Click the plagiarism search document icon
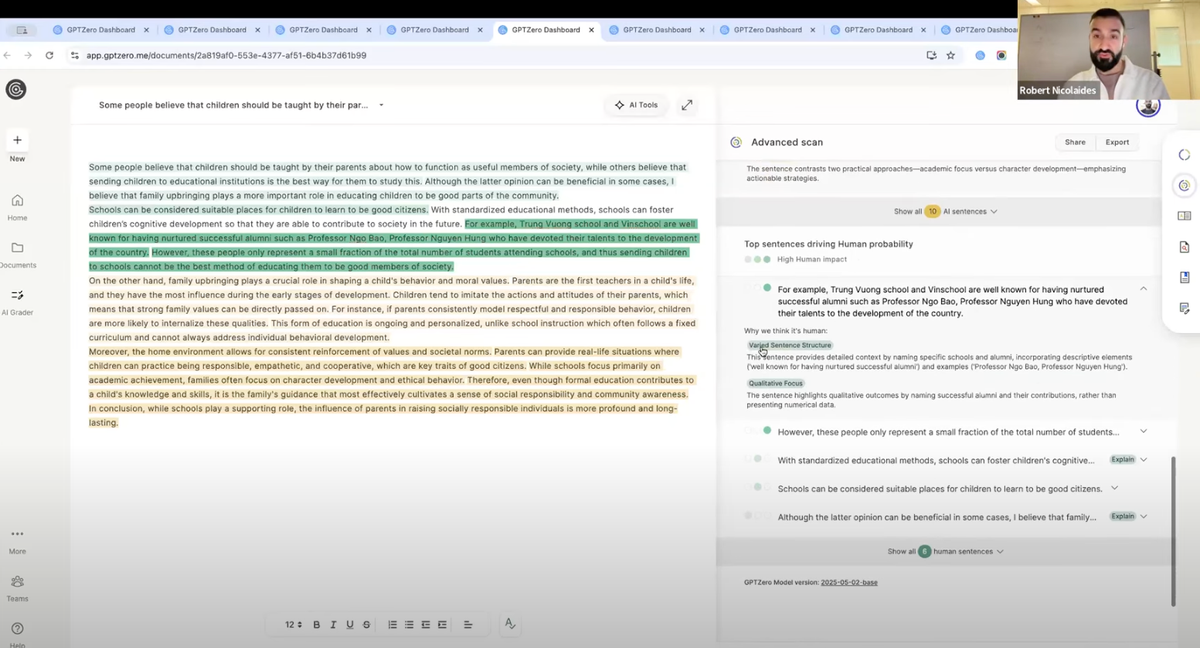The width and height of the screenshot is (1200, 648). 1184,246
